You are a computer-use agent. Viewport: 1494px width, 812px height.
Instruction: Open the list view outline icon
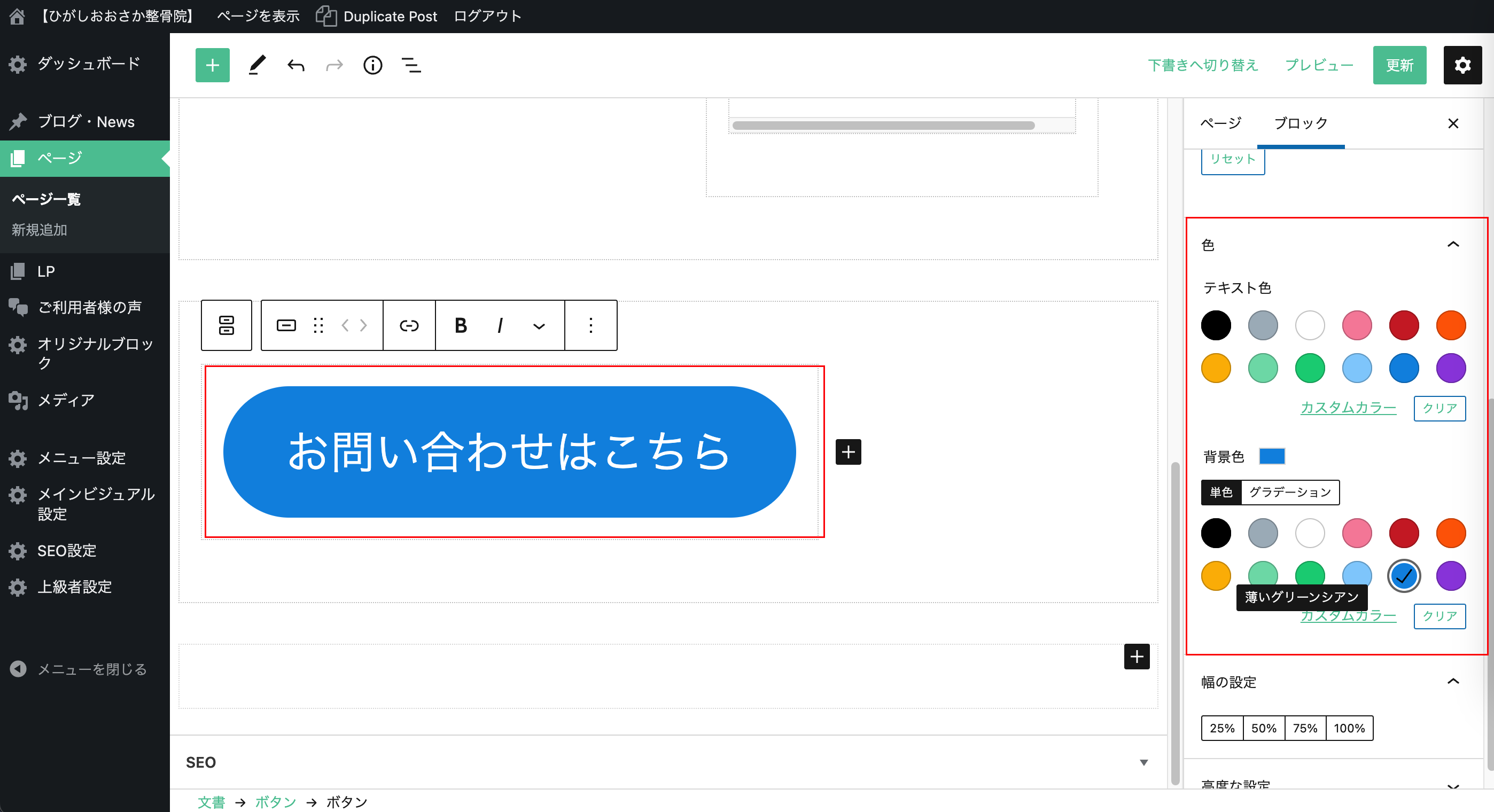tap(411, 65)
